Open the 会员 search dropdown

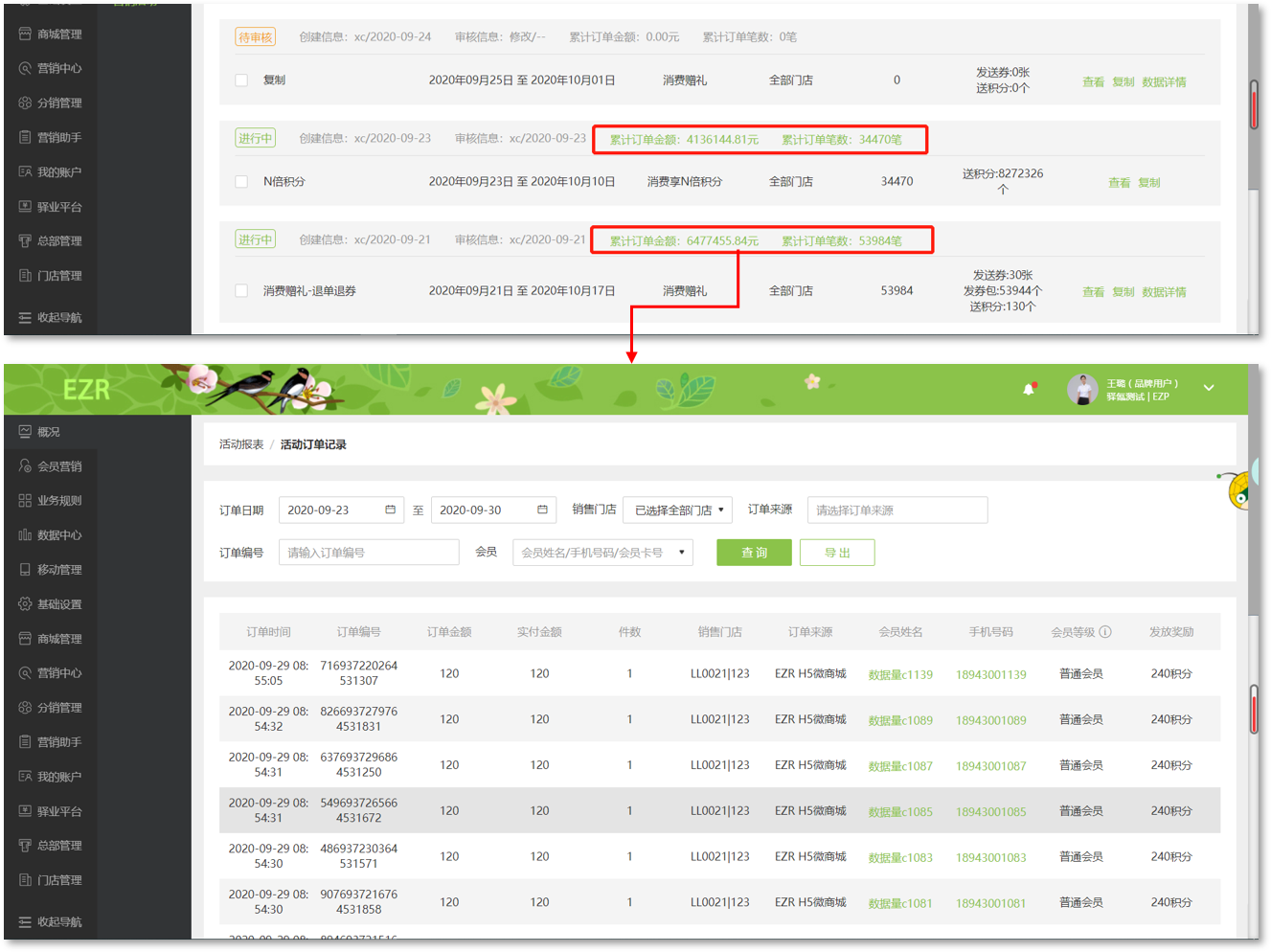pos(602,553)
